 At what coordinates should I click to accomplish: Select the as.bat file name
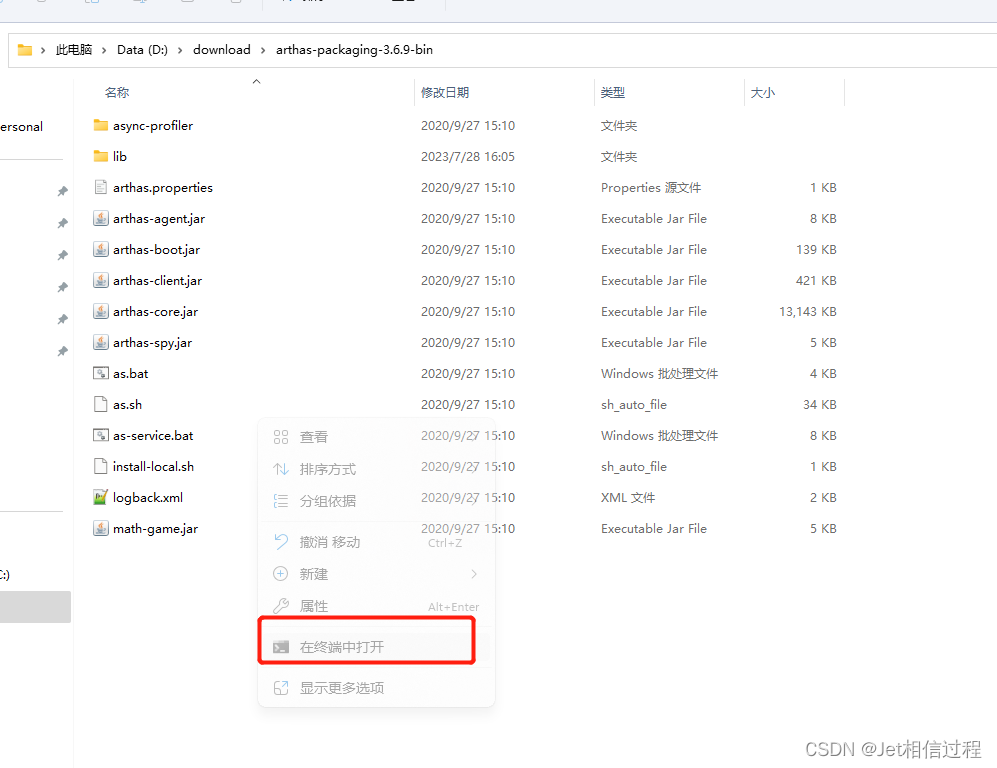[130, 374]
